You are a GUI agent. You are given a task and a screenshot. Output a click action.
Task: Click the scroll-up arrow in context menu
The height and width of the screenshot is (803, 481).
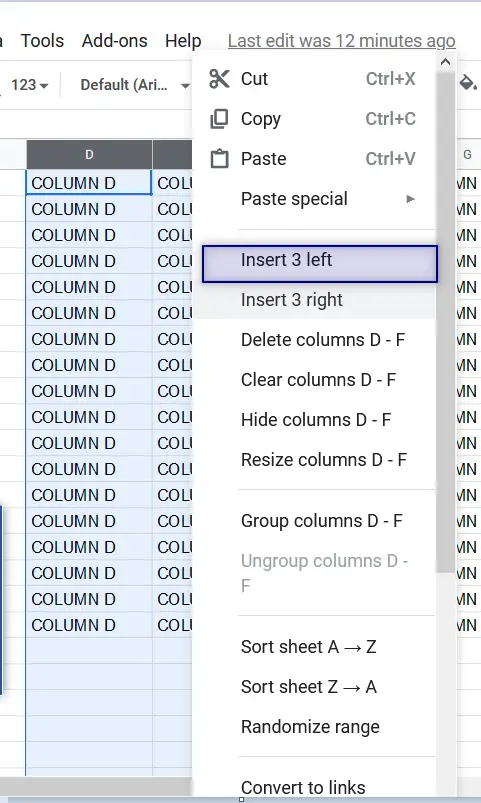pos(446,62)
